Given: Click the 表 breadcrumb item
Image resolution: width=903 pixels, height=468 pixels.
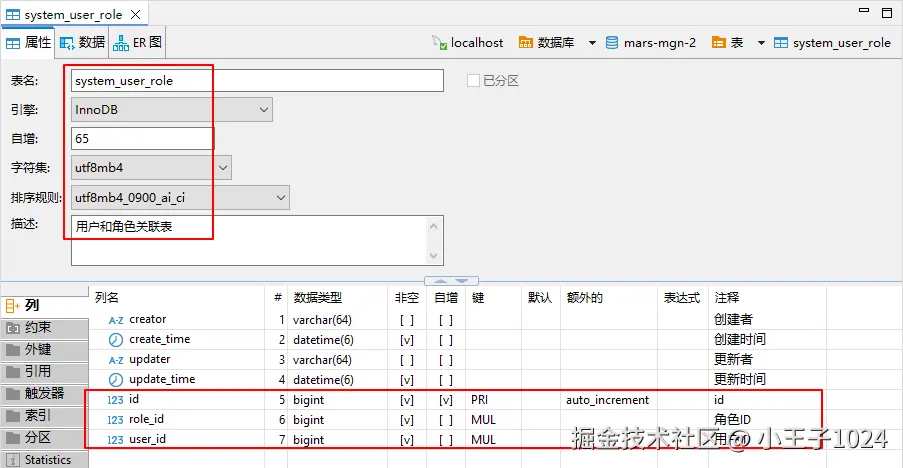Looking at the screenshot, I should (727, 43).
